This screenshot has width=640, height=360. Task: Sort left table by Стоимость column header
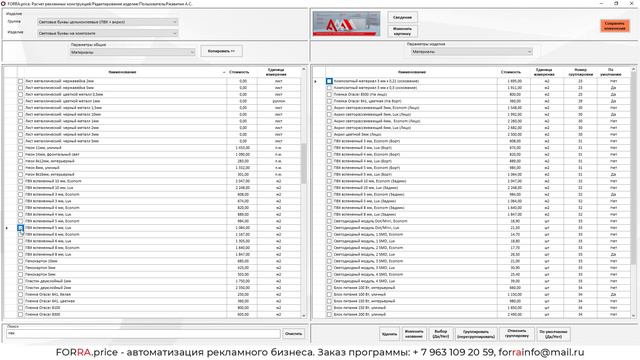coord(239,72)
